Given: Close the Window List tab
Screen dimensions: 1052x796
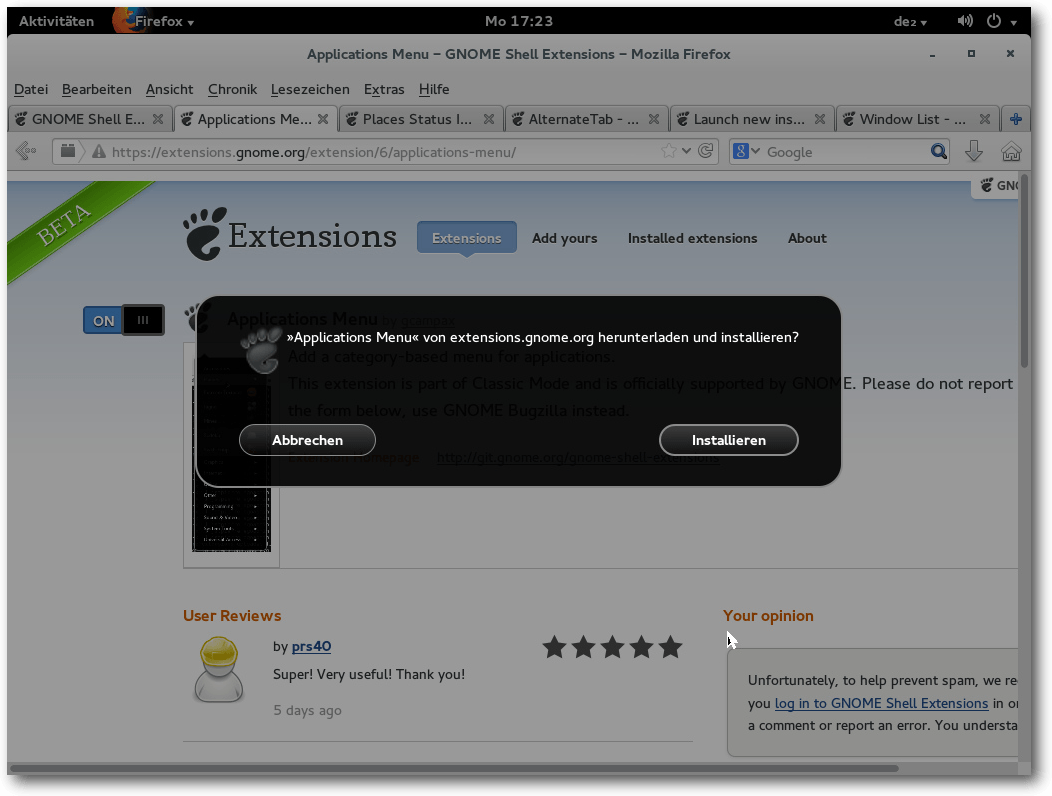Looking at the screenshot, I should point(985,119).
